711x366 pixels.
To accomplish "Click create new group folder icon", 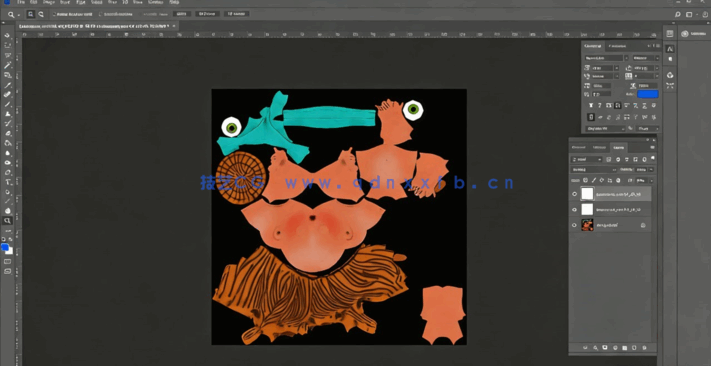I will point(624,348).
